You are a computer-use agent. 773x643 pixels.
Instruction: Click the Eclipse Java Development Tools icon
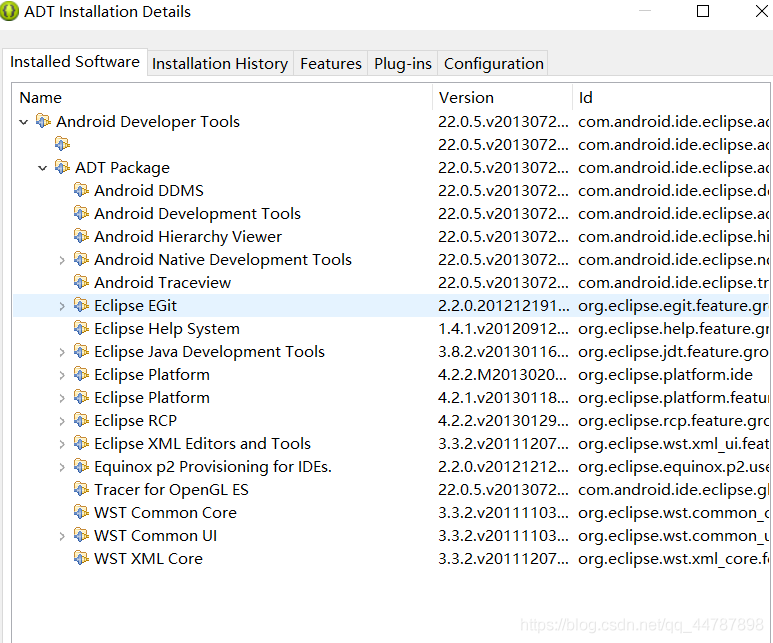tap(81, 351)
